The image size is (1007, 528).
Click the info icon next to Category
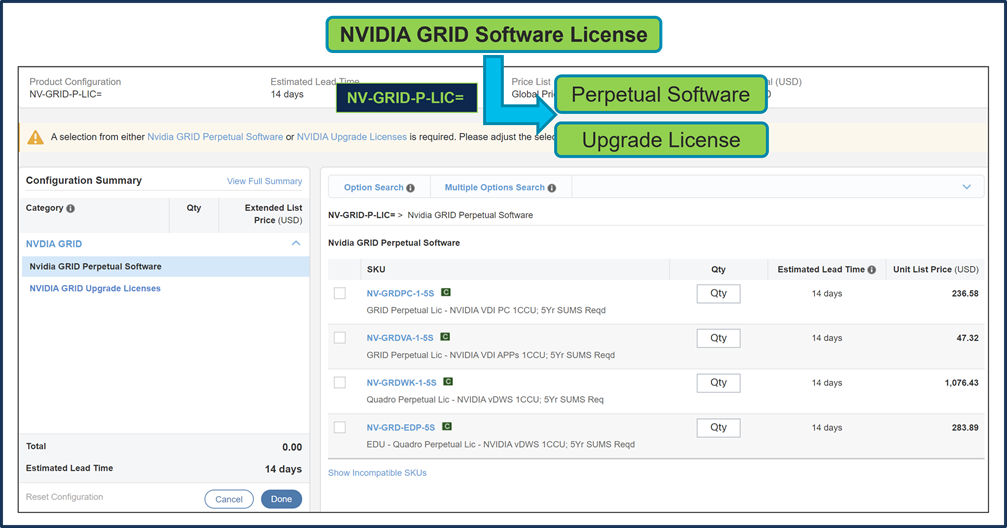tap(71, 209)
